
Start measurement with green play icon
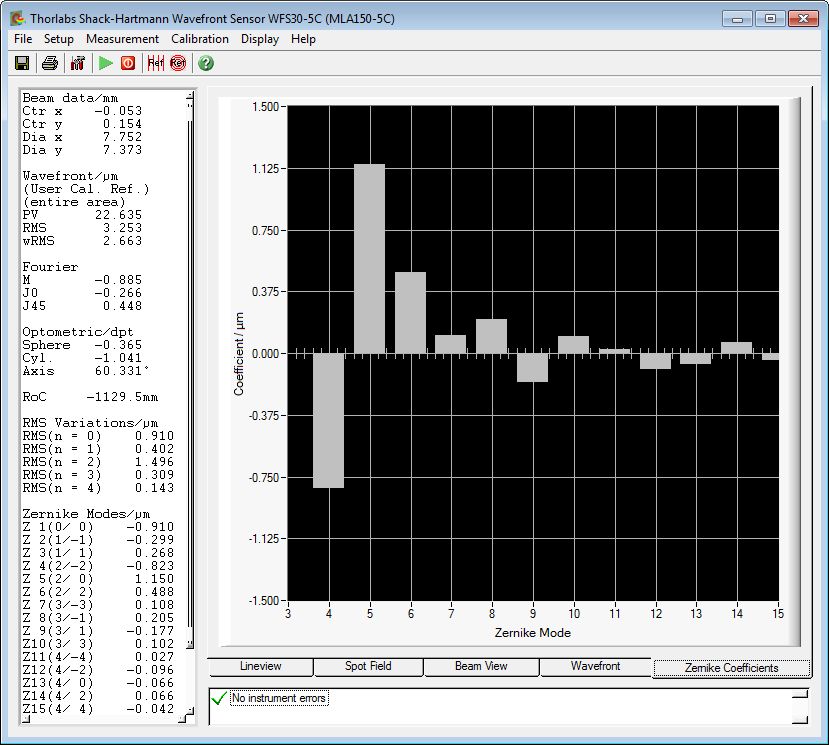[105, 63]
